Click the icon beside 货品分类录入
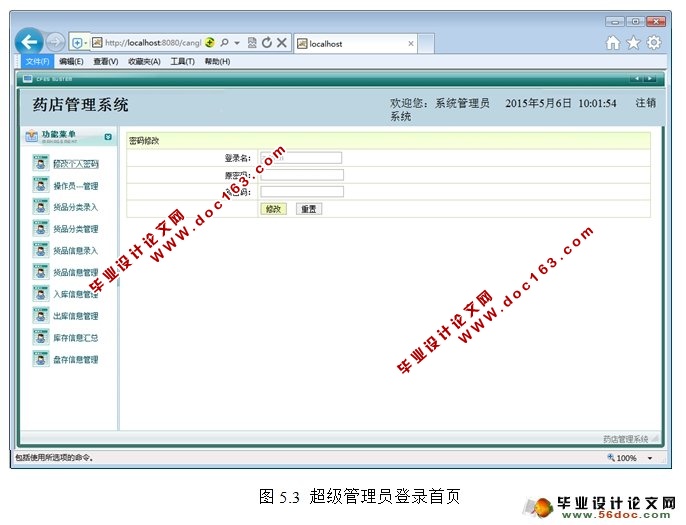This screenshot has height=525, width=686. pyautogui.click(x=41, y=206)
